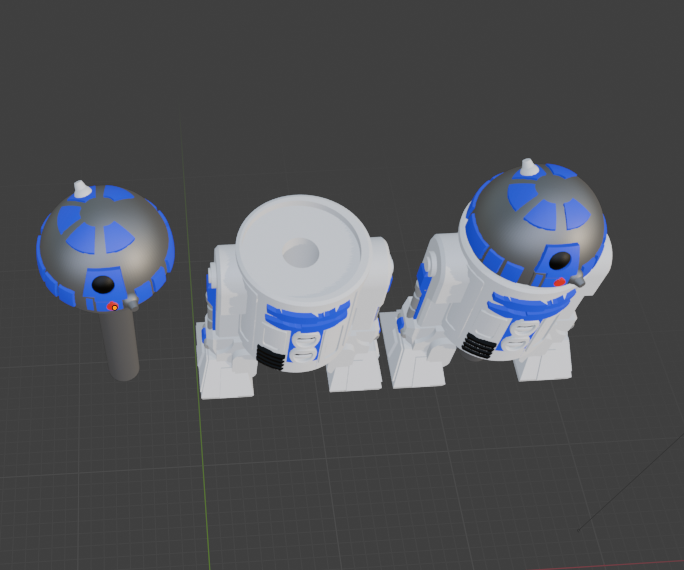The height and width of the screenshot is (570, 684).
Task: Select the gray rod under the detached dome
Action: [120, 345]
